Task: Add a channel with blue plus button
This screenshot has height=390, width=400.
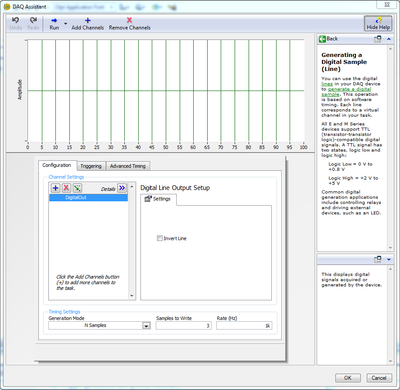Action: [x=56, y=188]
